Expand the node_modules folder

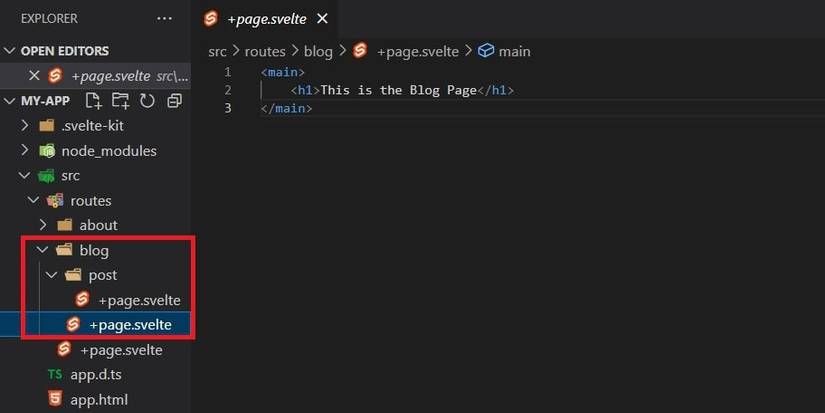click(x=27, y=151)
